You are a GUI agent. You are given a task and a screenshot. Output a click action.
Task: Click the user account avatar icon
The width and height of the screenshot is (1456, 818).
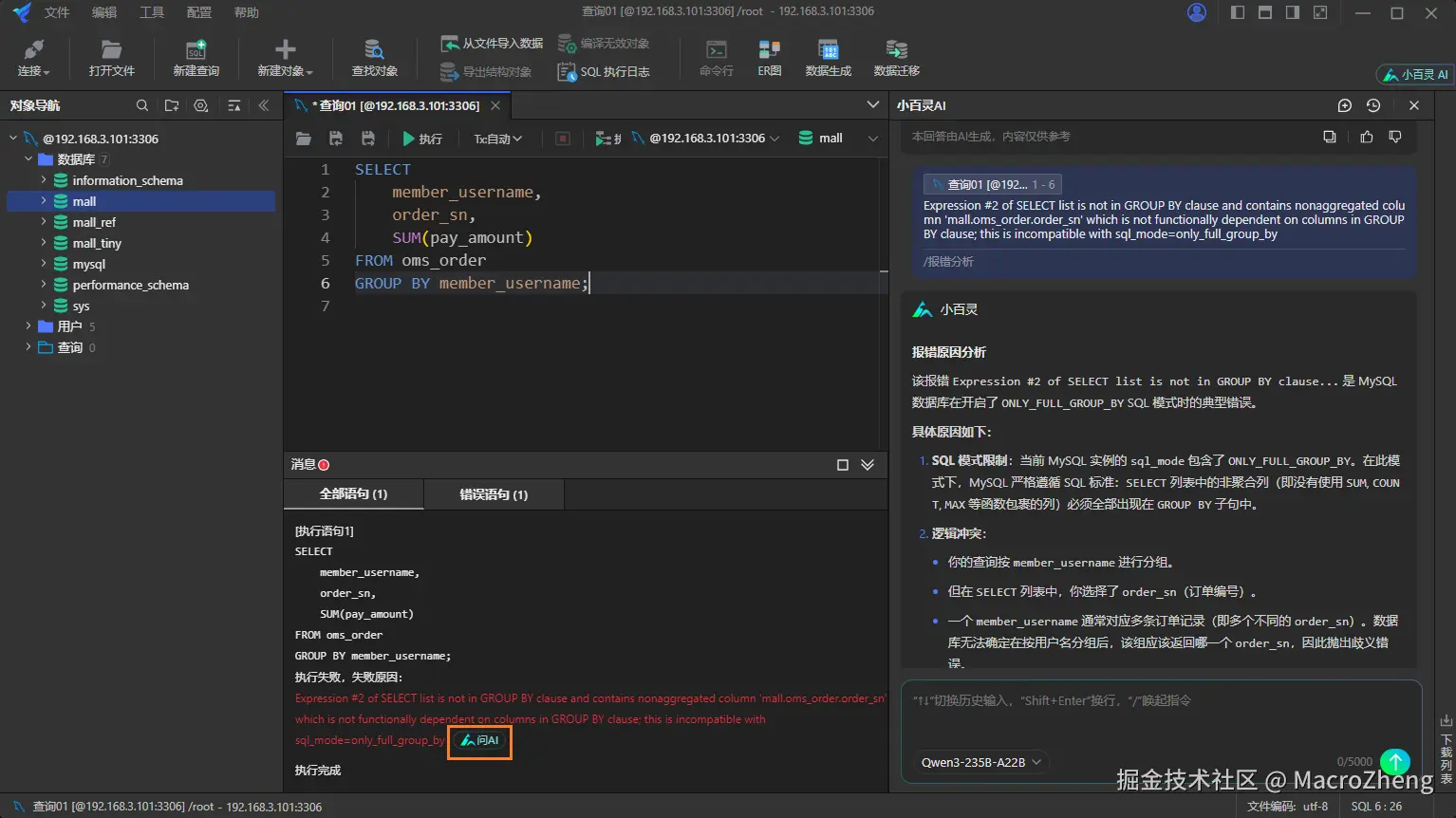pos(1197,12)
